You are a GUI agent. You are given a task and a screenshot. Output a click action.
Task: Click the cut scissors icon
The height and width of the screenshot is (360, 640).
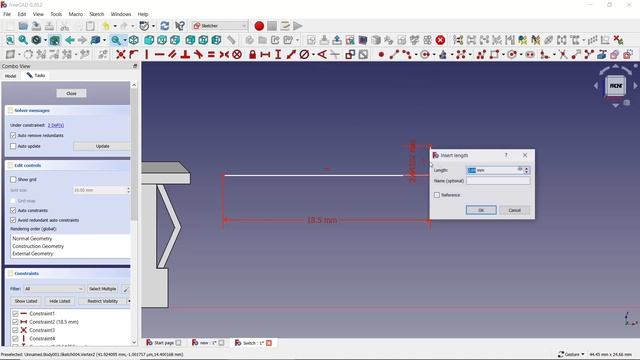click(64, 26)
